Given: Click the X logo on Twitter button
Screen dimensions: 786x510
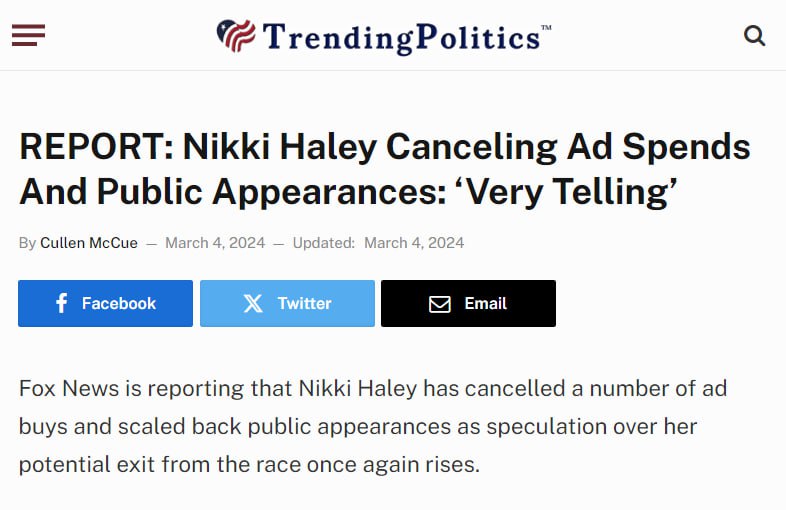Looking at the screenshot, I should tap(253, 303).
